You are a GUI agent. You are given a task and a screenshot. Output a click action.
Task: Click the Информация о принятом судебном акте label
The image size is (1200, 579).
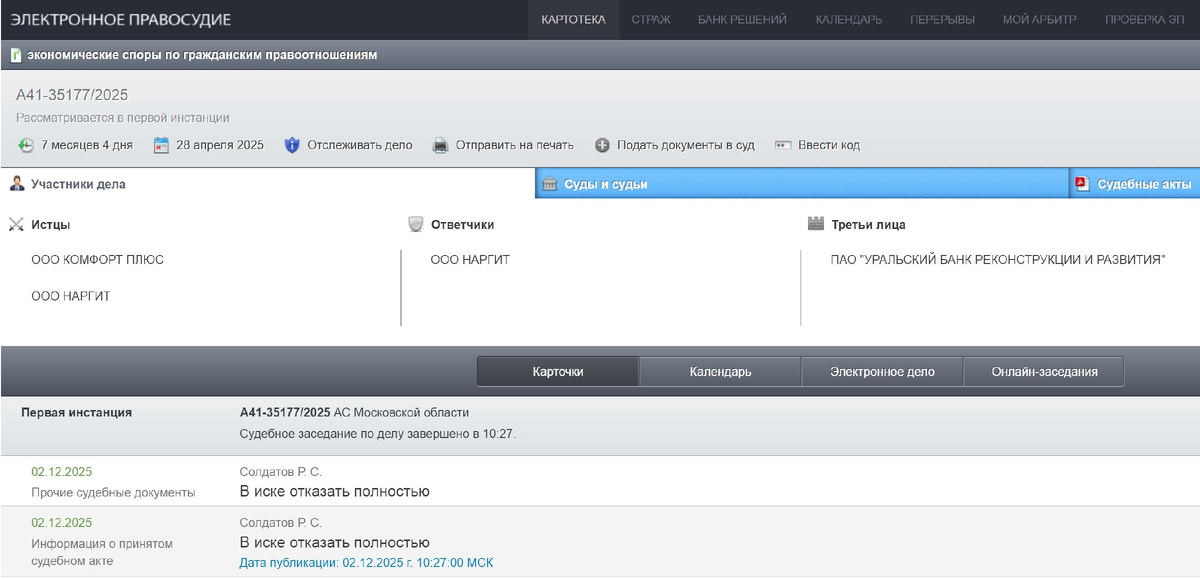pyautogui.click(x=102, y=552)
